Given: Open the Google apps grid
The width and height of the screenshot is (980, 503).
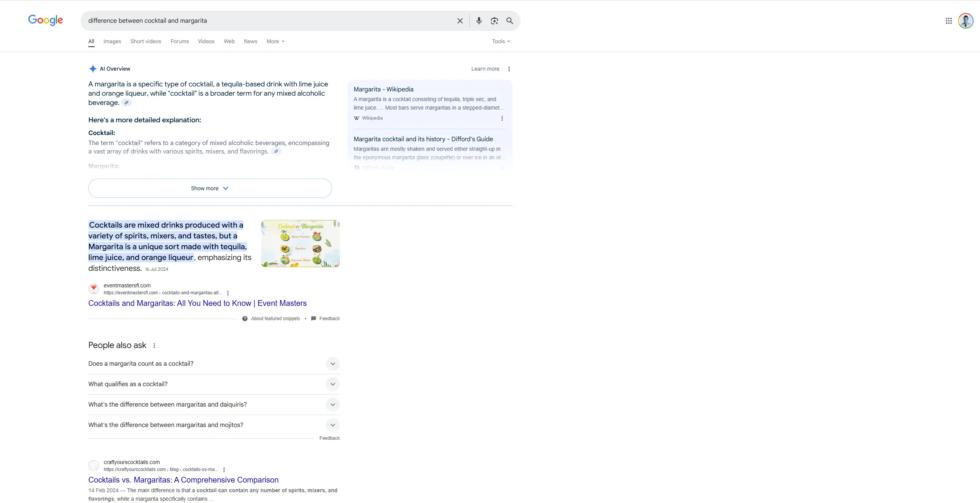Looking at the screenshot, I should coord(949,21).
